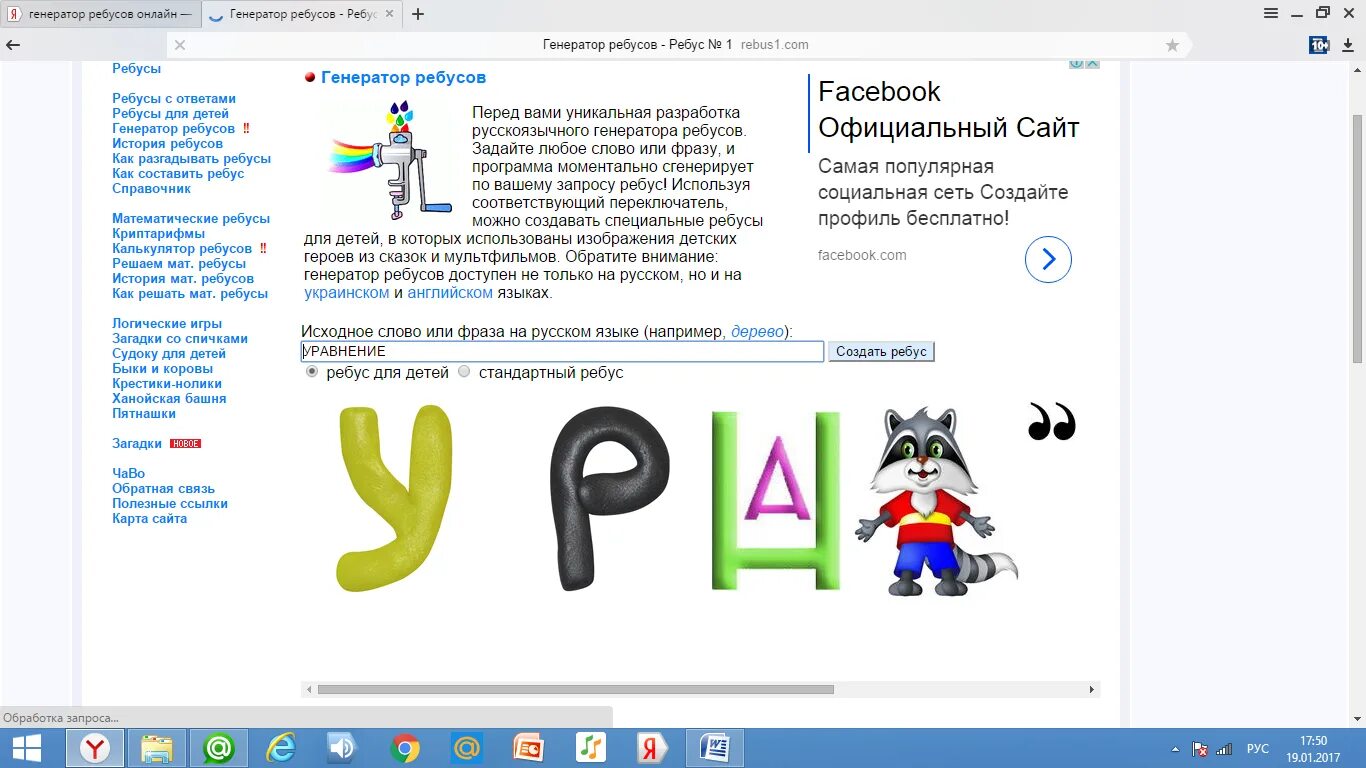Stop page loading with the X icon
This screenshot has width=1366, height=768.
180,45
